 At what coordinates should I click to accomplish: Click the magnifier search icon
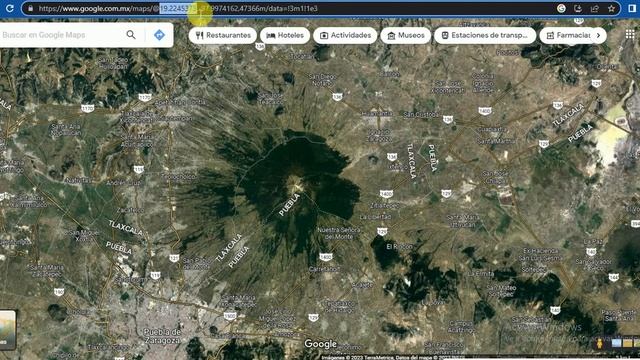(131, 35)
